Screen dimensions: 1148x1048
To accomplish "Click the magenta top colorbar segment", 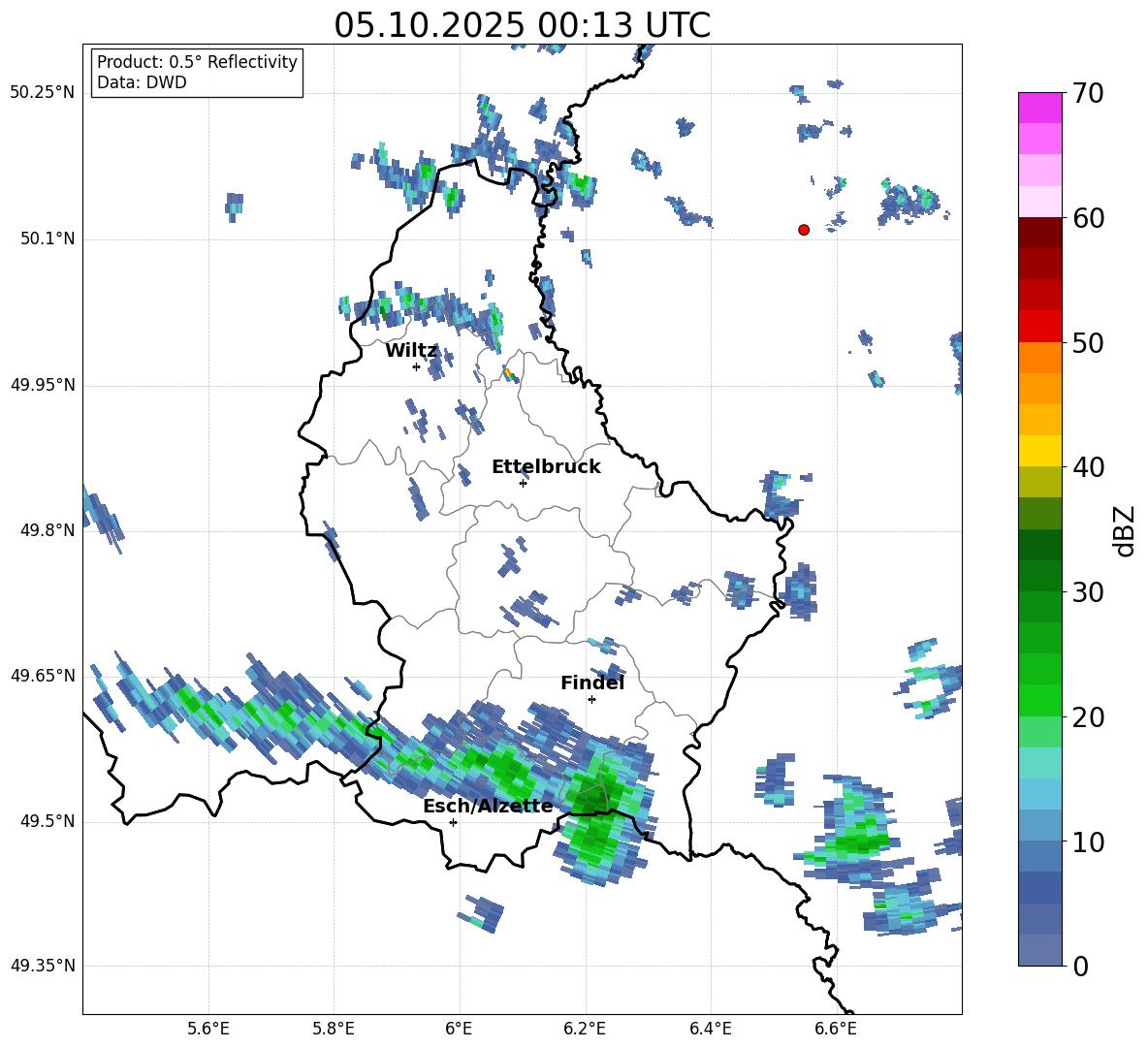I will point(1039,109).
